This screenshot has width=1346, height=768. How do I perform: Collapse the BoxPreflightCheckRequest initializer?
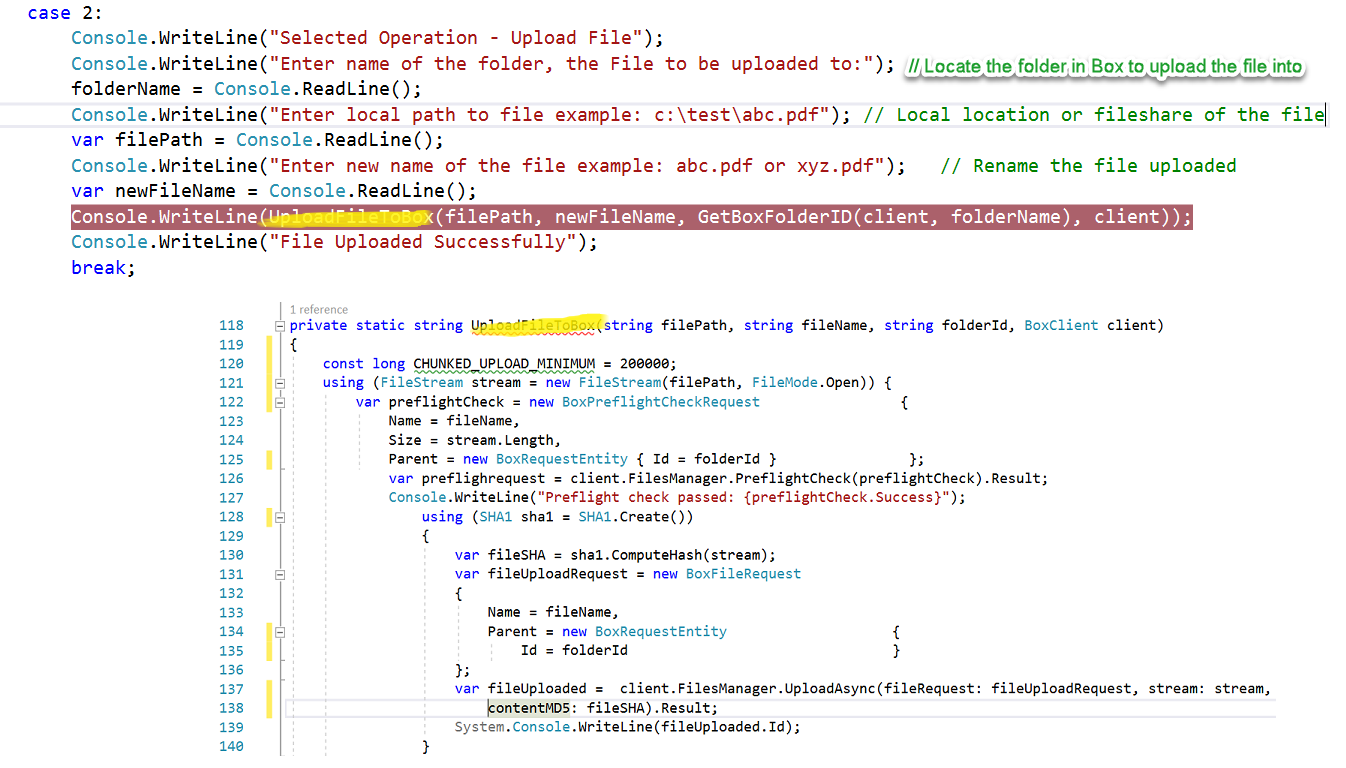(280, 401)
